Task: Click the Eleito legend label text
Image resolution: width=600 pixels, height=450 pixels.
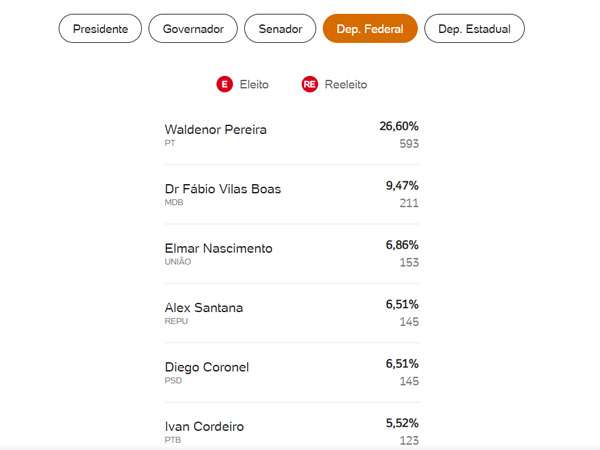Action: pos(254,85)
